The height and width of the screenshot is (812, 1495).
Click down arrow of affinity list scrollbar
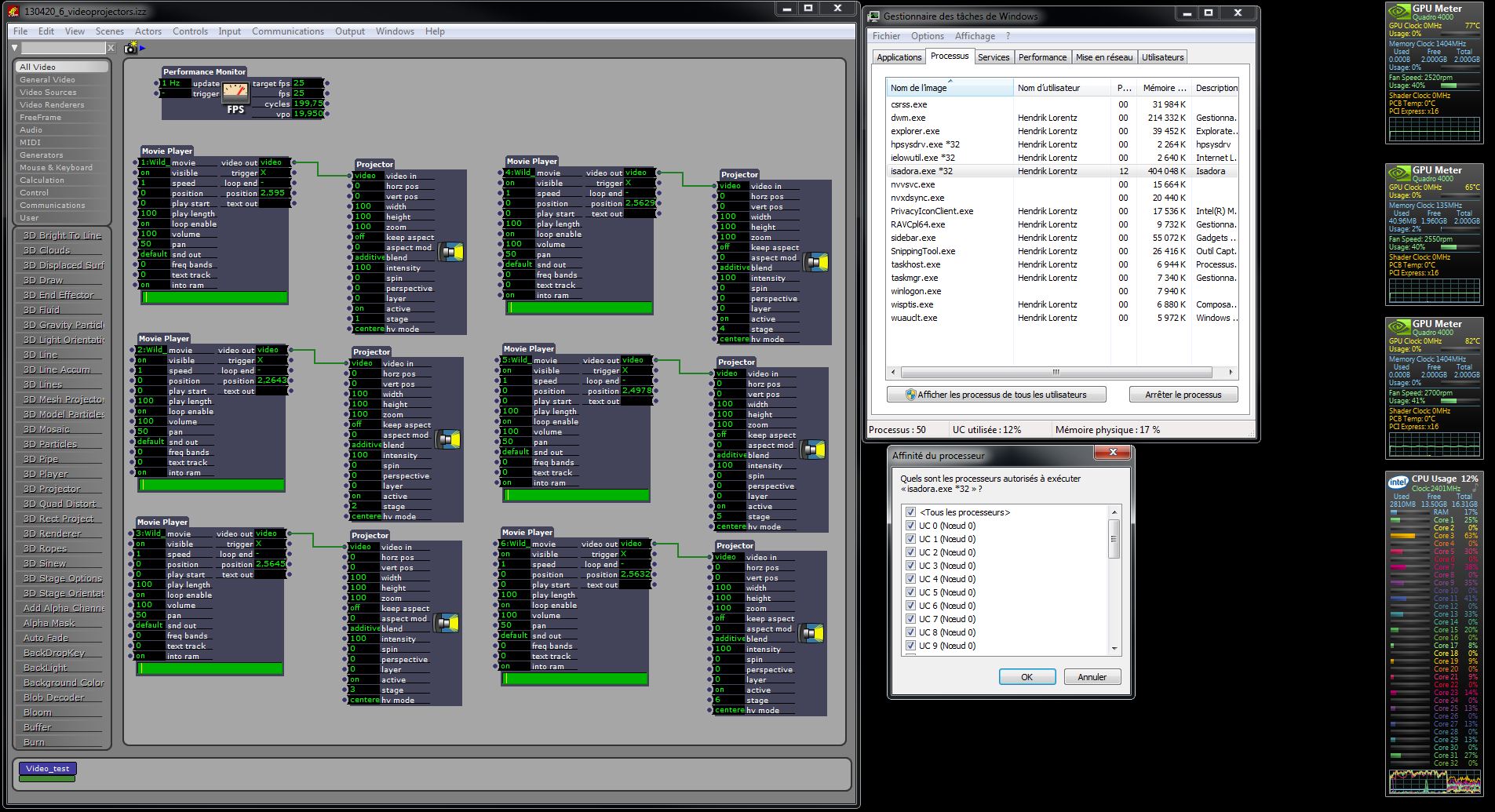point(1114,648)
